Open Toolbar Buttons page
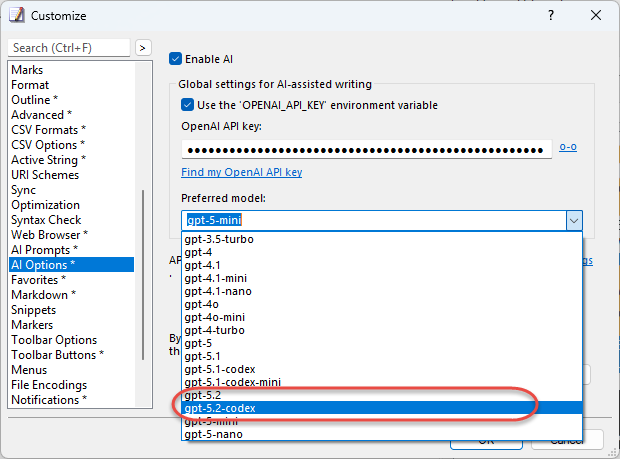This screenshot has width=620, height=459. click(72, 355)
